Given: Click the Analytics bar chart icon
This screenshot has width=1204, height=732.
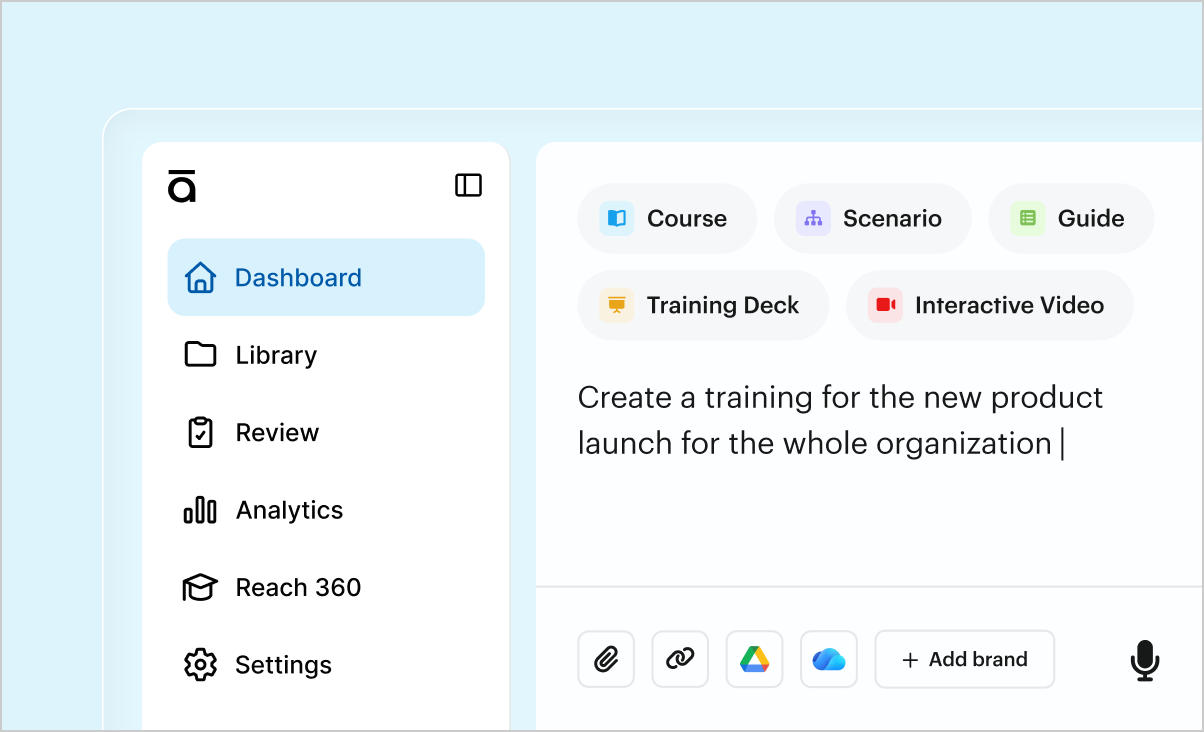Looking at the screenshot, I should (x=200, y=510).
